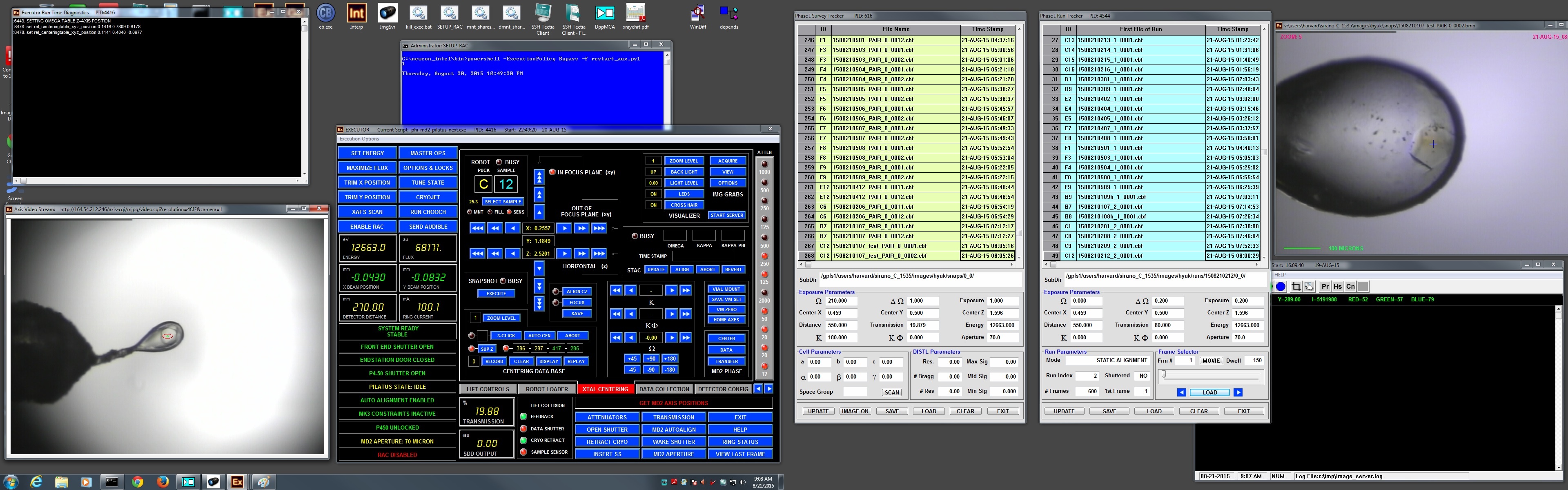Click the Frame Selector forward arrow next to LOAD
The width and height of the screenshot is (1568, 490).
[1239, 392]
